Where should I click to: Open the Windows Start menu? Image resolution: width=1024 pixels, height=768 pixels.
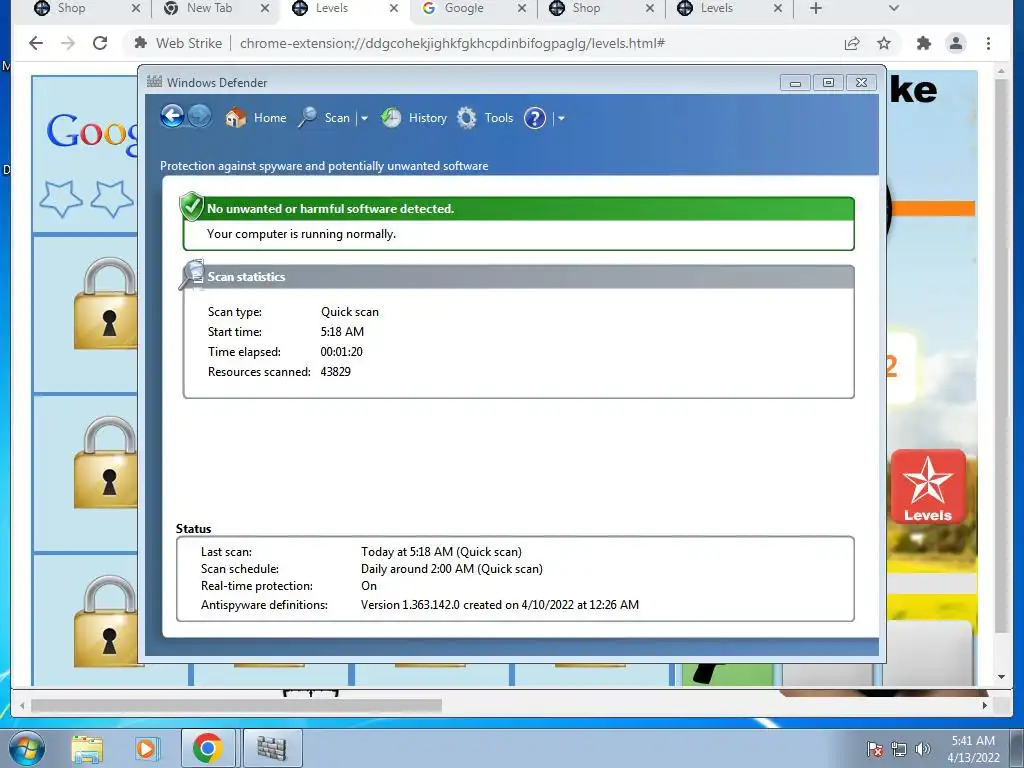coord(26,748)
